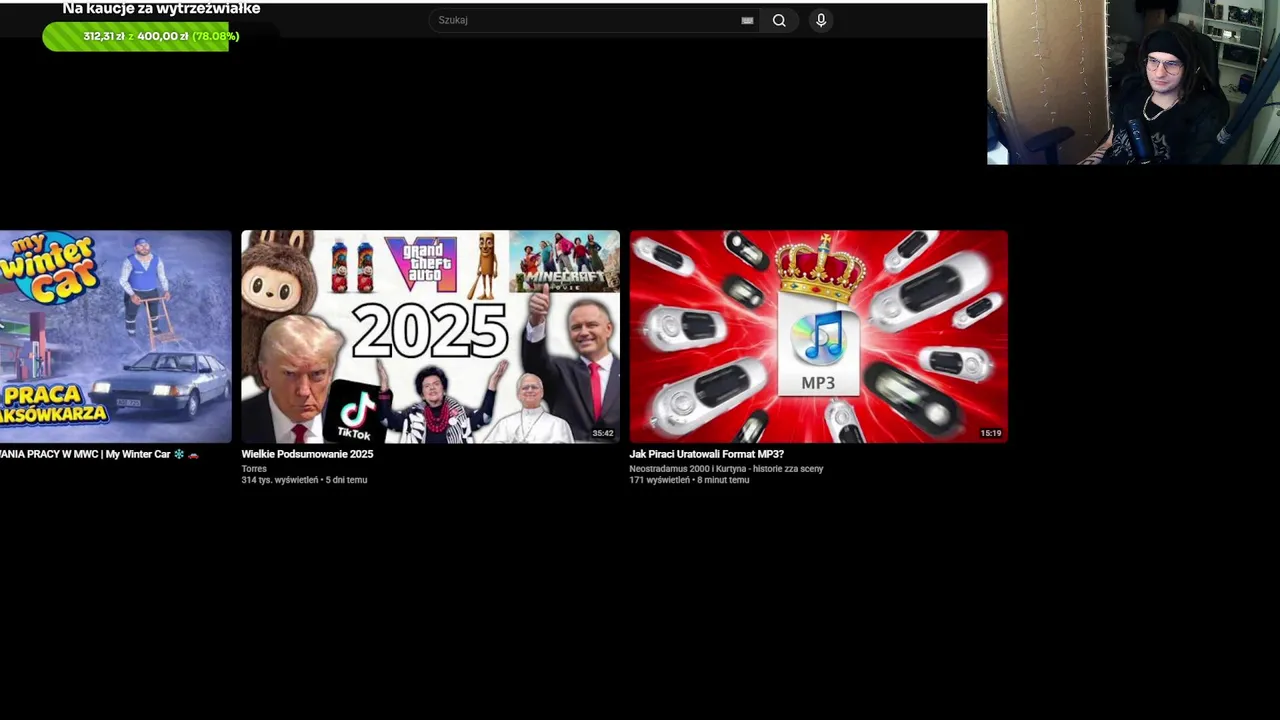Image resolution: width=1280 pixels, height=720 pixels.
Task: Click "171 wyświetleń • 8 minut temu" text
Action: [x=689, y=480]
